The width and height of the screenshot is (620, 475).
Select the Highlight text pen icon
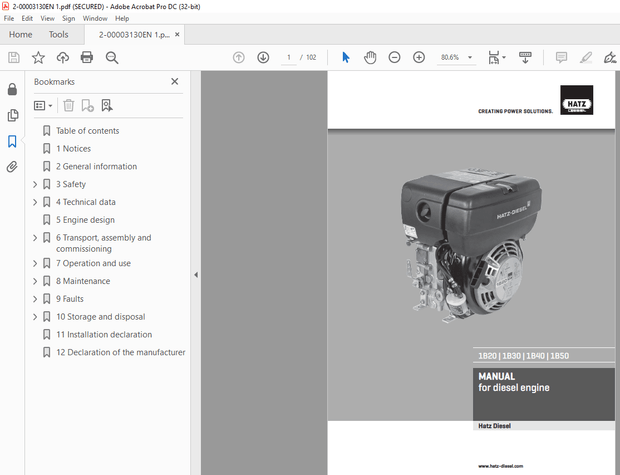[586, 58]
